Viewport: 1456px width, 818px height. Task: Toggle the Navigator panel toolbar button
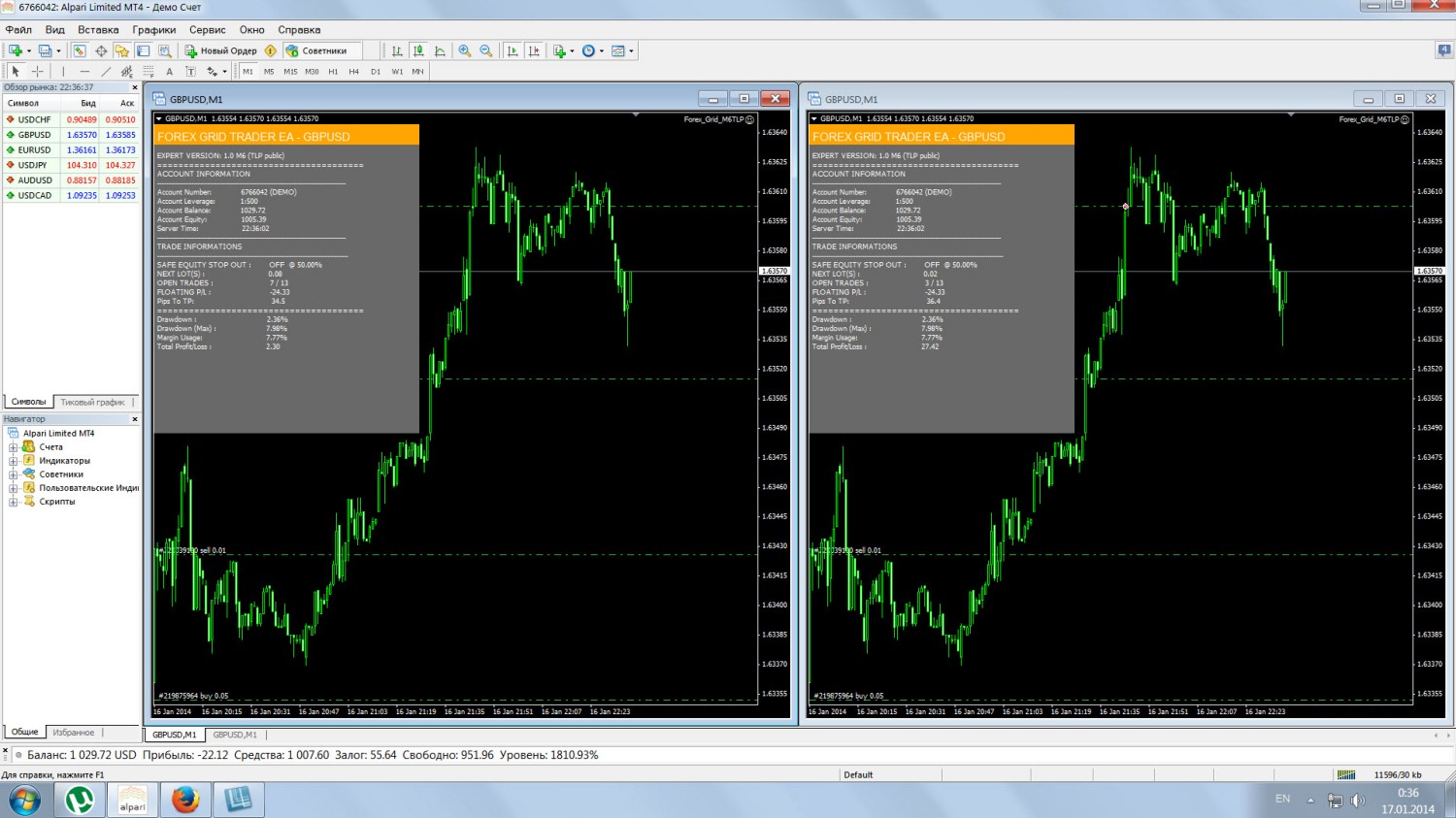coord(122,50)
